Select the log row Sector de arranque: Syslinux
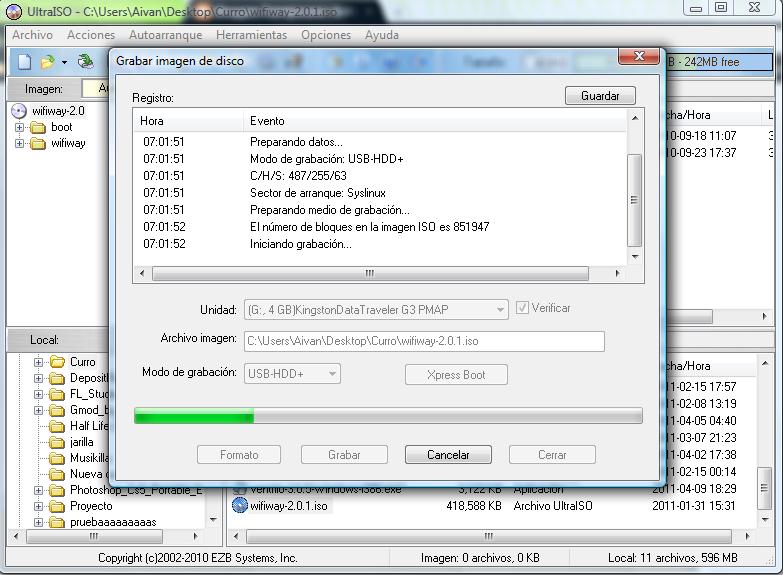This screenshot has height=575, width=783. coord(380,193)
